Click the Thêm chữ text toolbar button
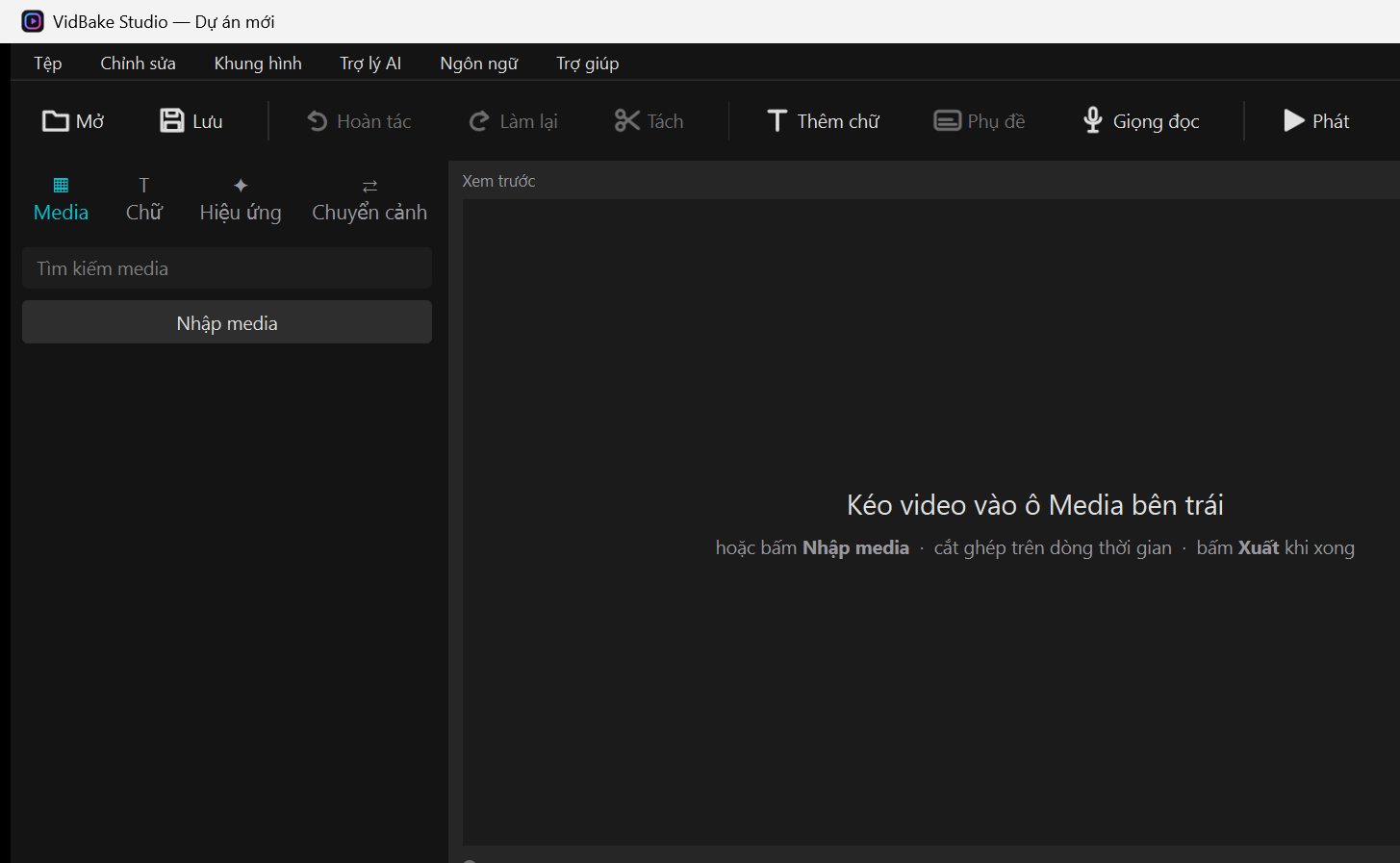This screenshot has height=863, width=1400. click(824, 121)
